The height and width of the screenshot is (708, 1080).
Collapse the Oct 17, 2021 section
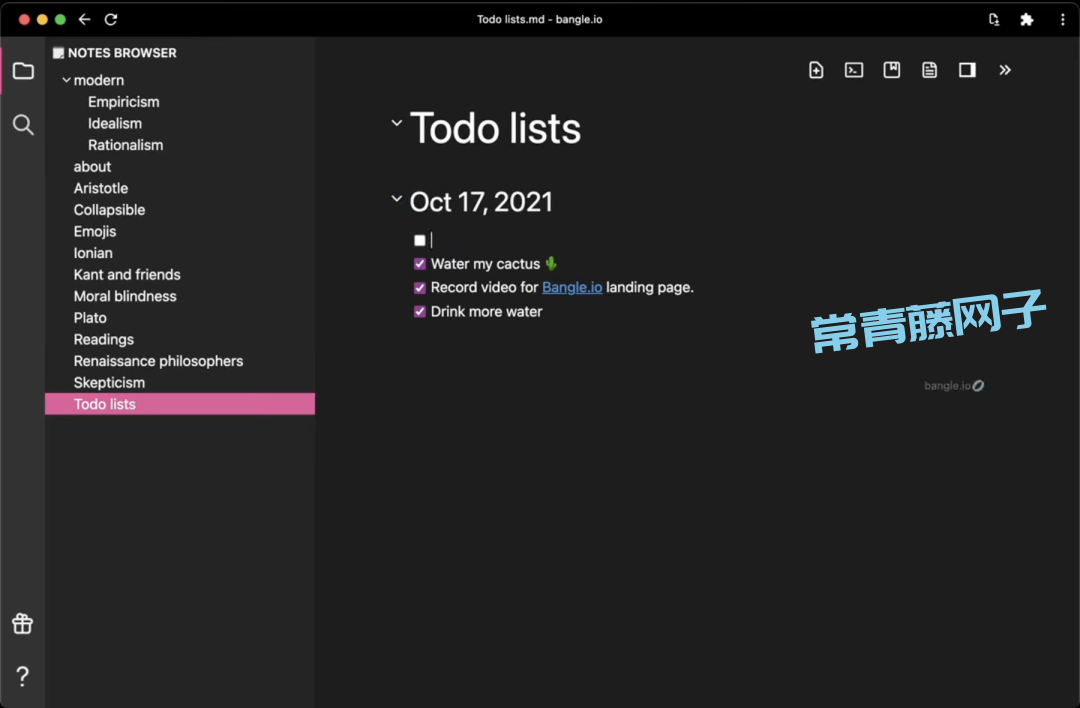point(397,200)
